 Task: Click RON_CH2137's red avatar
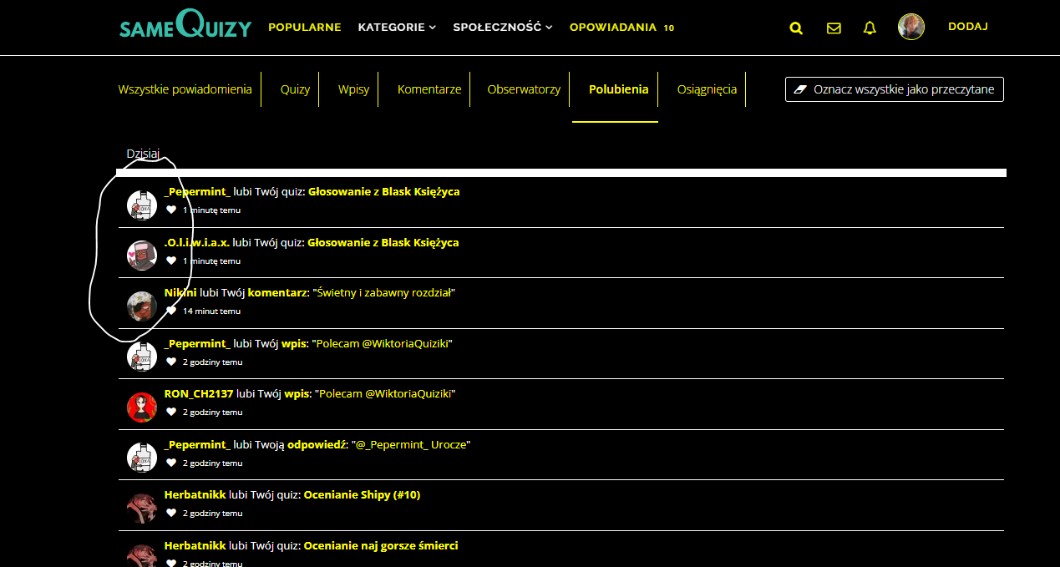click(142, 407)
